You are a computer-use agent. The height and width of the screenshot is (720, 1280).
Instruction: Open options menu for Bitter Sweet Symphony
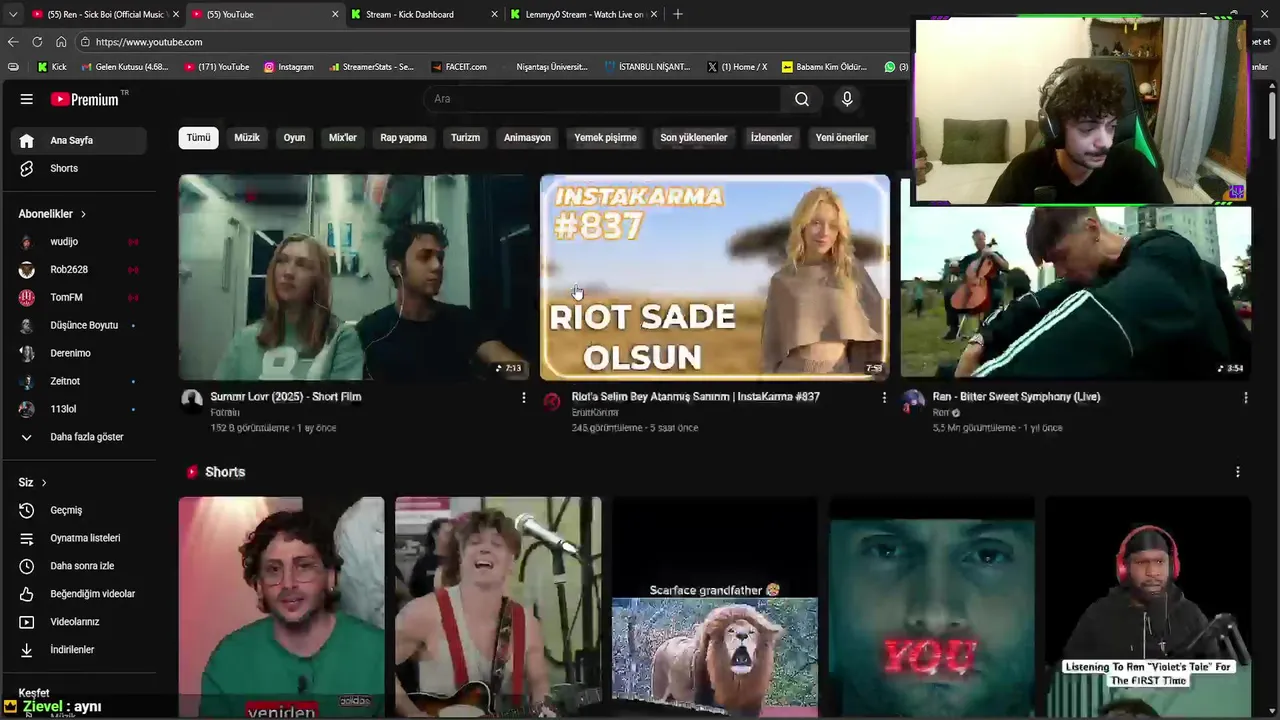1245,398
